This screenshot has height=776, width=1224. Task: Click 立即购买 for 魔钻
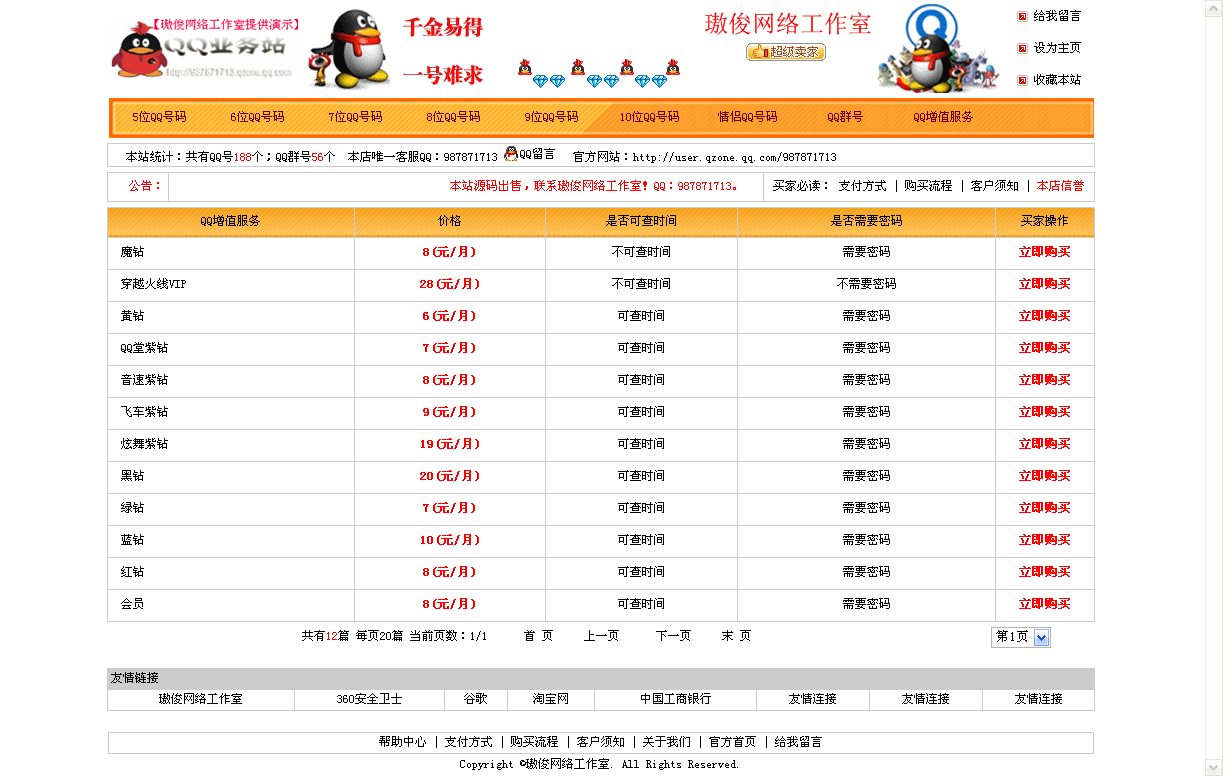[1044, 252]
